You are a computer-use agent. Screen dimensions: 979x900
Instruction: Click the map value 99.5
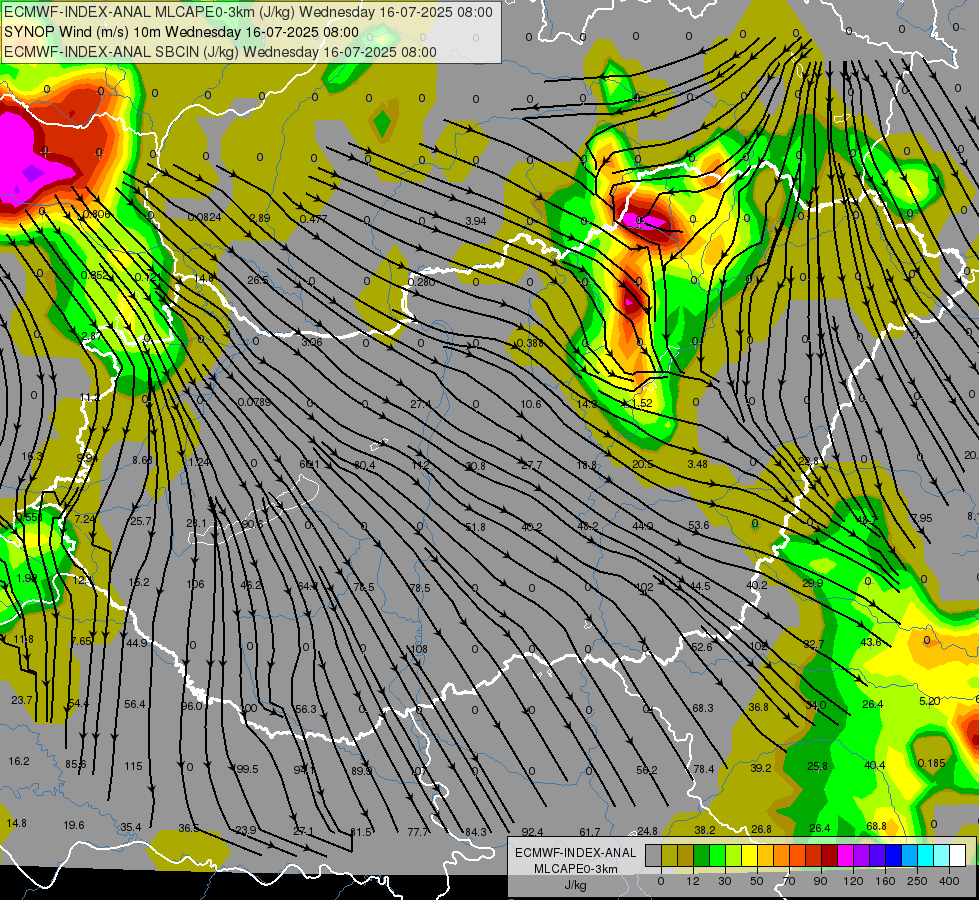[x=247, y=769]
